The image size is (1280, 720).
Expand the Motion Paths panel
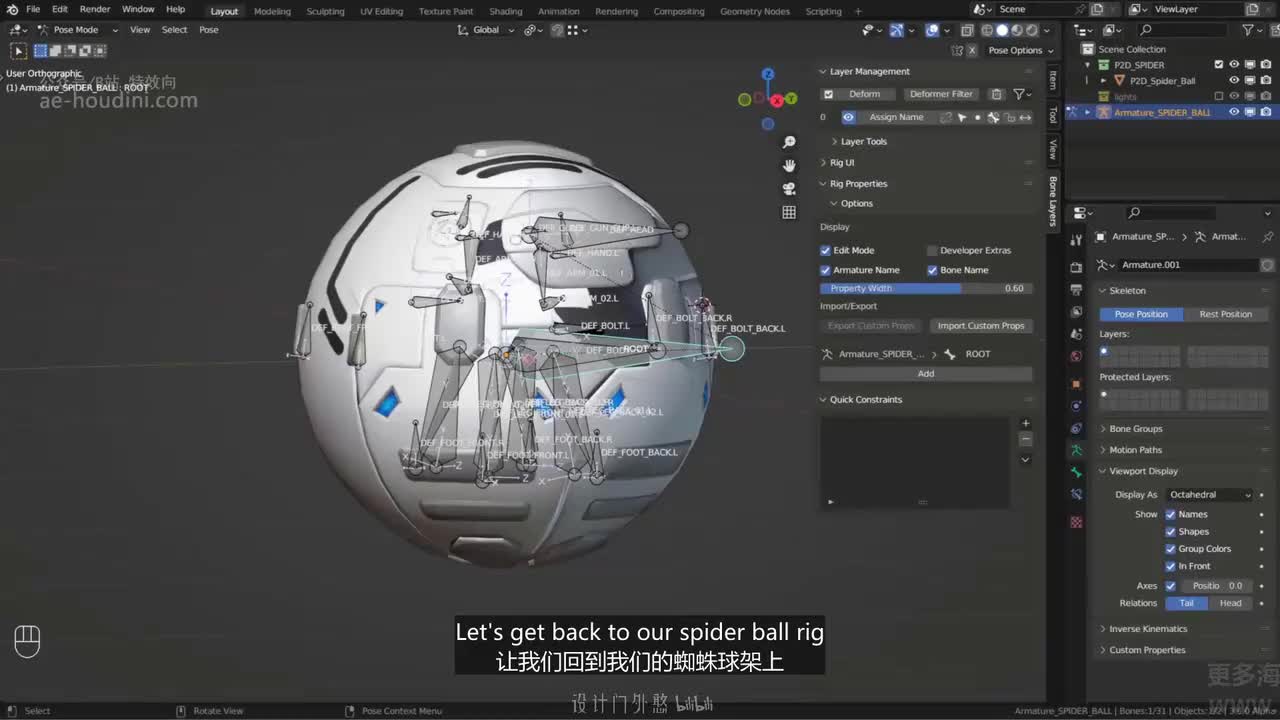1135,450
